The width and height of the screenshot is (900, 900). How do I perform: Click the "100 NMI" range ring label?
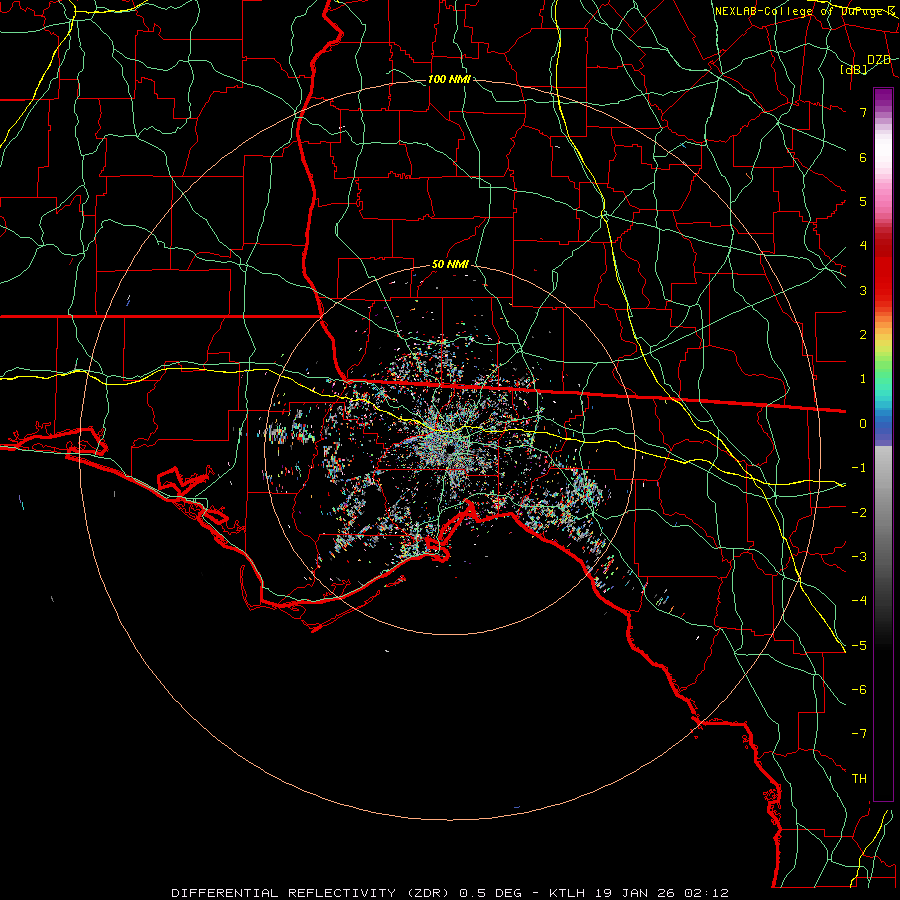coord(449,79)
